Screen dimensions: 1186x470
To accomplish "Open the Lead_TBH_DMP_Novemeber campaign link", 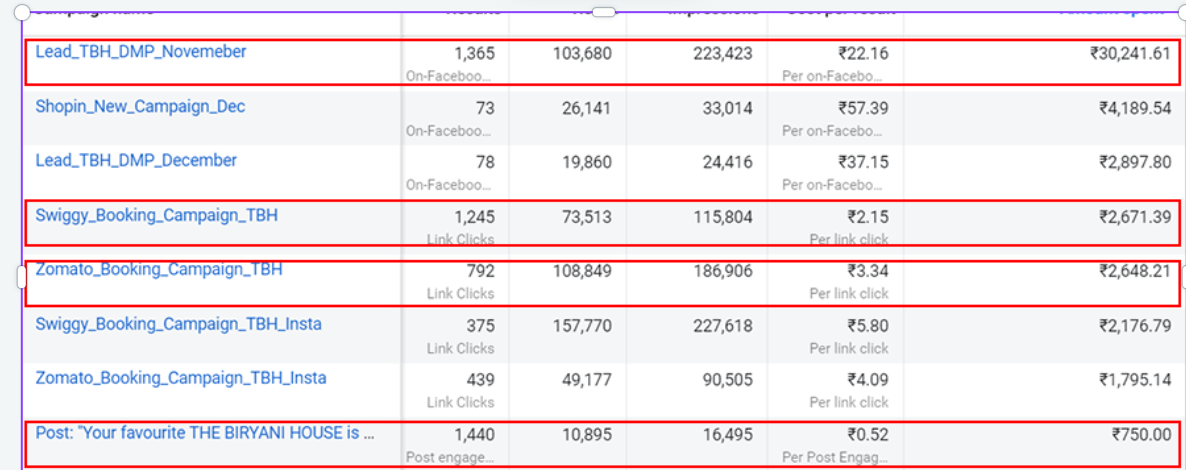I will (141, 52).
